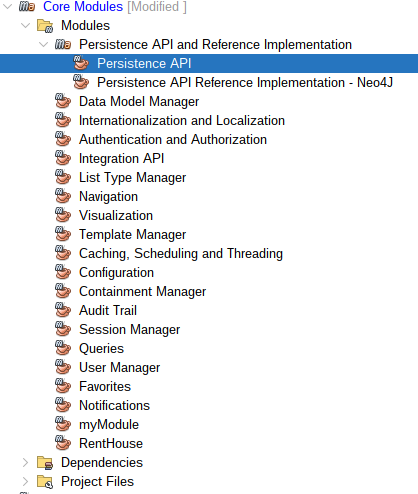Click the Favorites module icon

(x=63, y=386)
